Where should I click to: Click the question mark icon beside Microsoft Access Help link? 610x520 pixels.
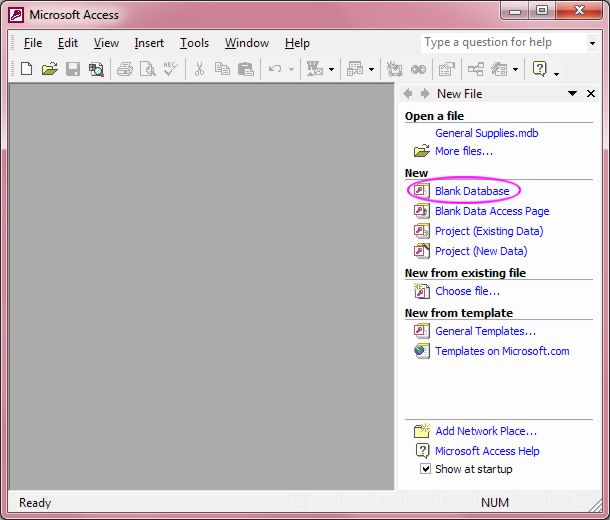(x=422, y=451)
